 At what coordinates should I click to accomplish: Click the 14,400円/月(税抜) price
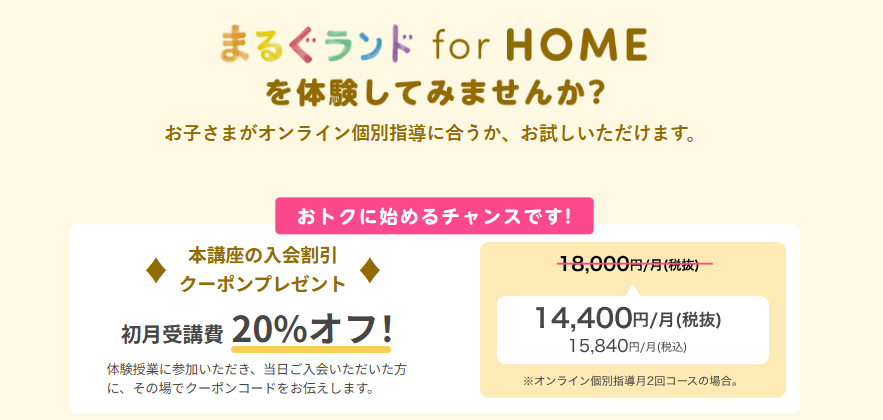coord(628,319)
